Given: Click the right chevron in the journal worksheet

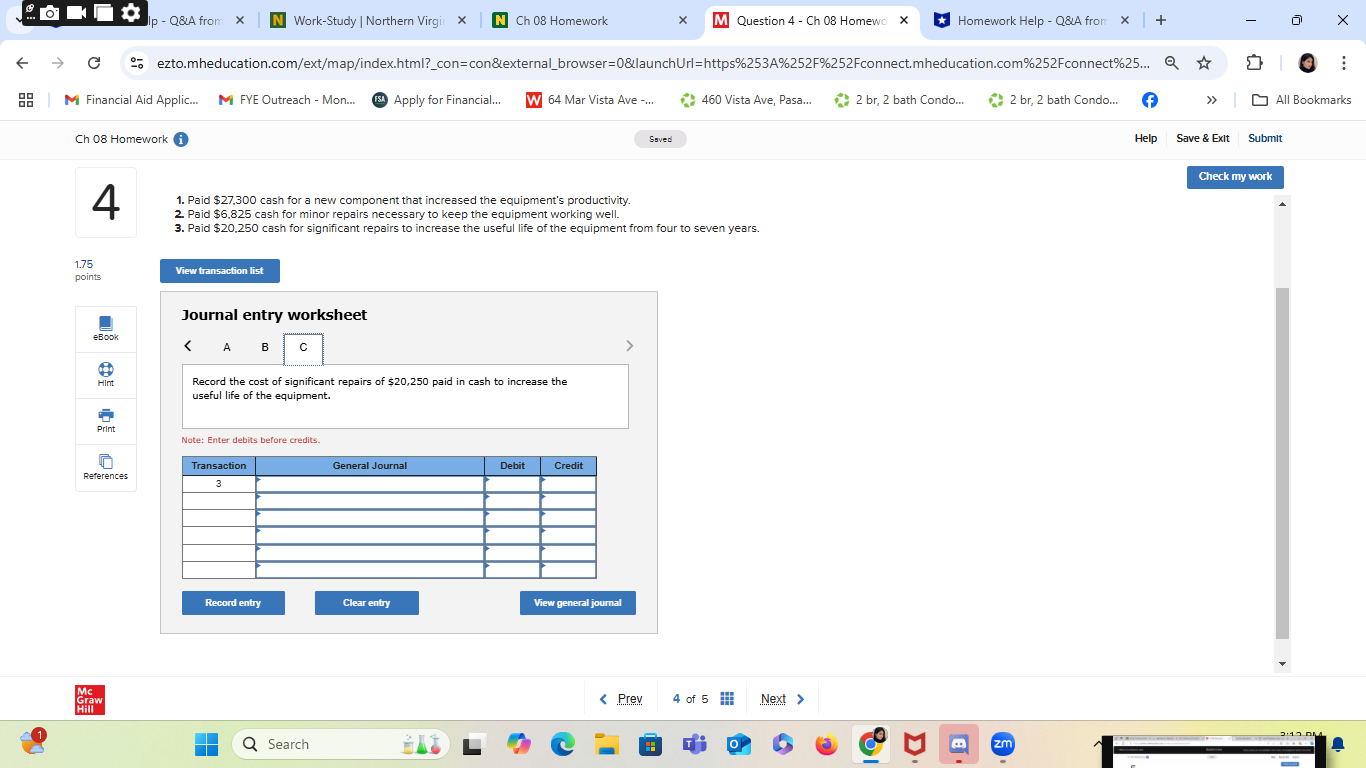Looking at the screenshot, I should tap(630, 345).
